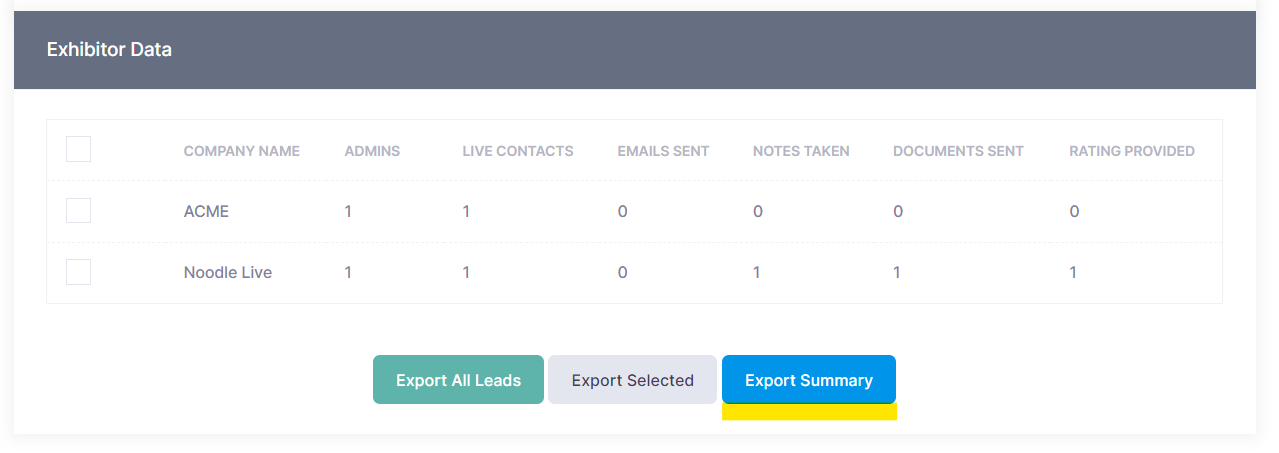Click the Rating Provided column header
Image resolution: width=1279 pixels, height=453 pixels.
(1132, 151)
